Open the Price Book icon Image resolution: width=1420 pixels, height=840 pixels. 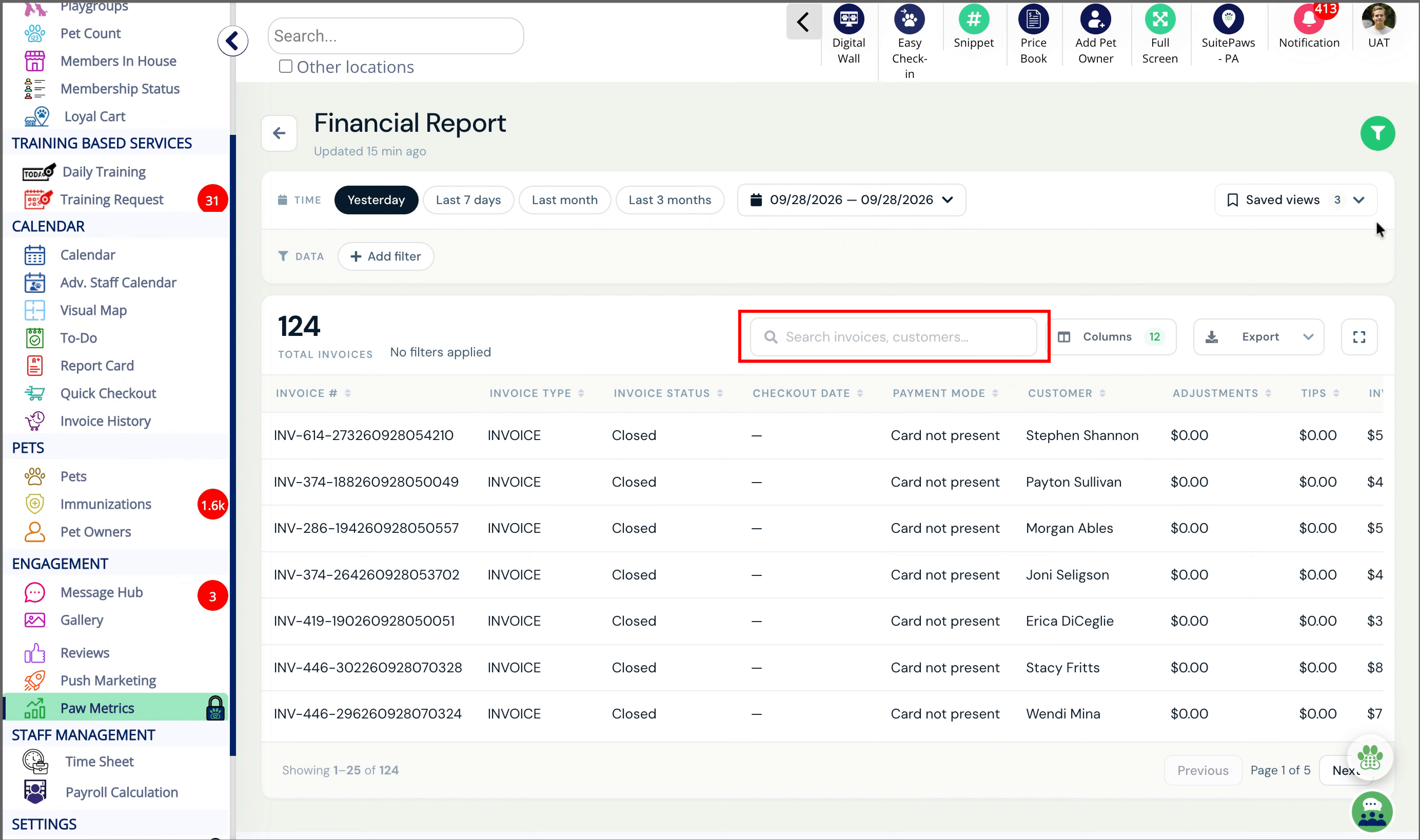pos(1033,20)
